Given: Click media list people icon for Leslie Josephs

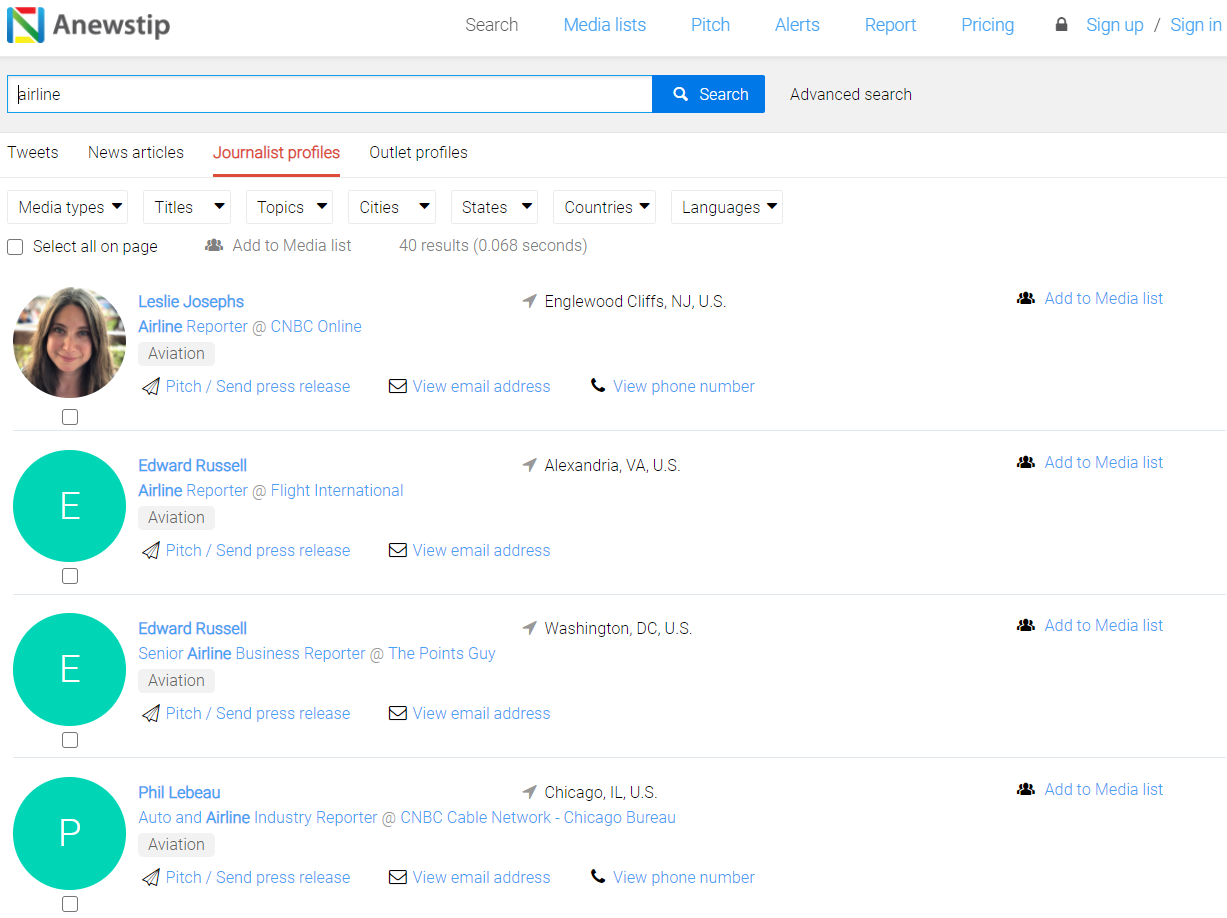Looking at the screenshot, I should [1026, 298].
